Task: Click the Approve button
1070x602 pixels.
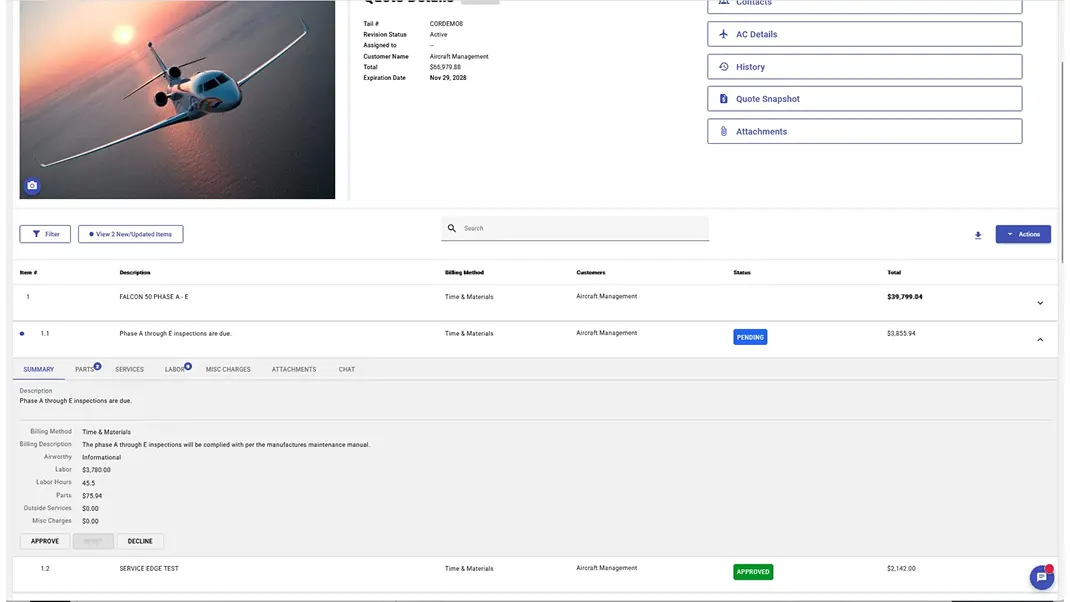Action: pyautogui.click(x=44, y=541)
